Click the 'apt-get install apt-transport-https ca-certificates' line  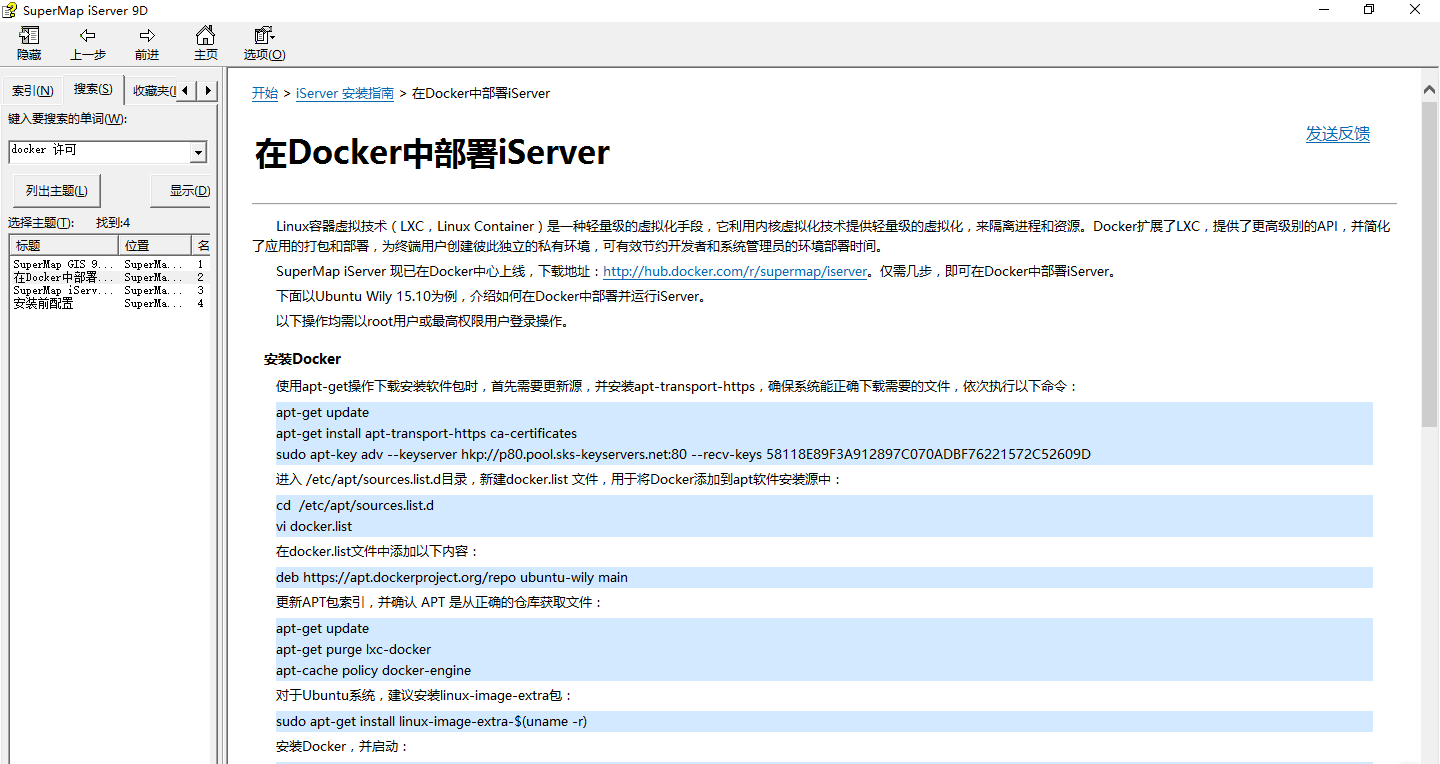pos(427,433)
